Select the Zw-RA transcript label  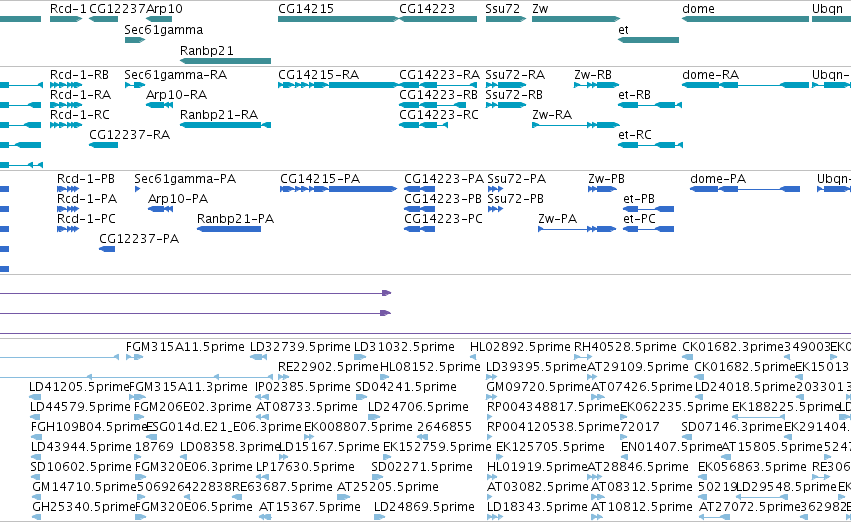(552, 115)
